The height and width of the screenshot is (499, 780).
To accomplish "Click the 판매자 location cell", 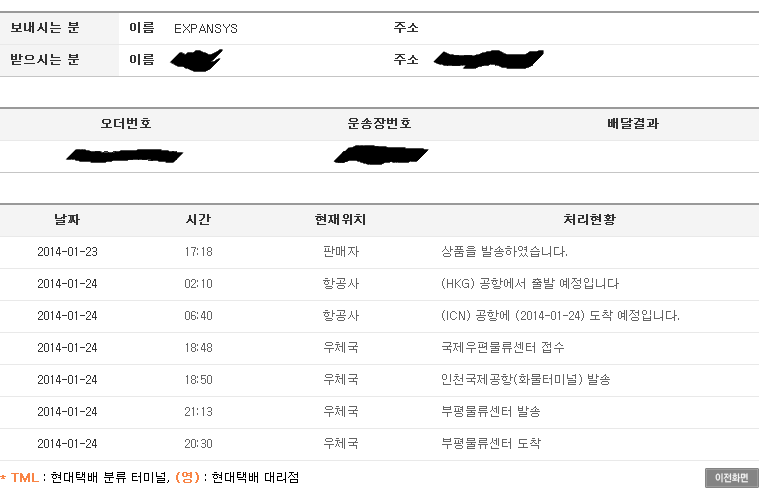I will (x=340, y=252).
